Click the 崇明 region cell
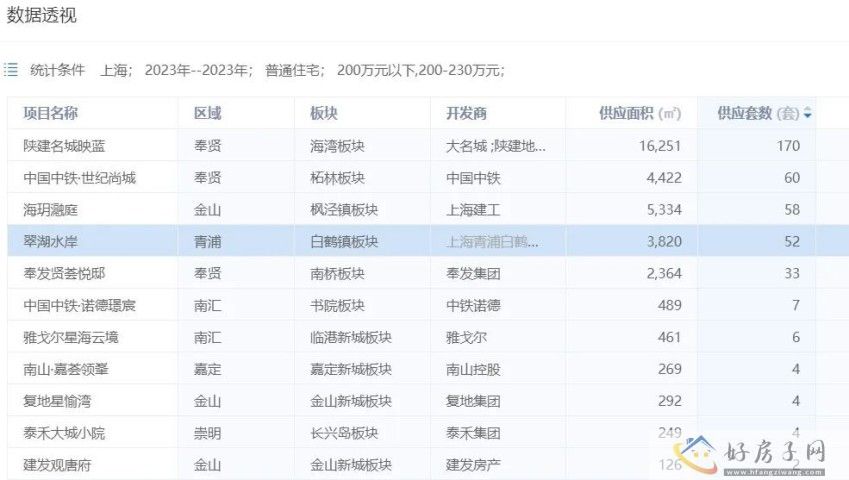 (x=207, y=433)
